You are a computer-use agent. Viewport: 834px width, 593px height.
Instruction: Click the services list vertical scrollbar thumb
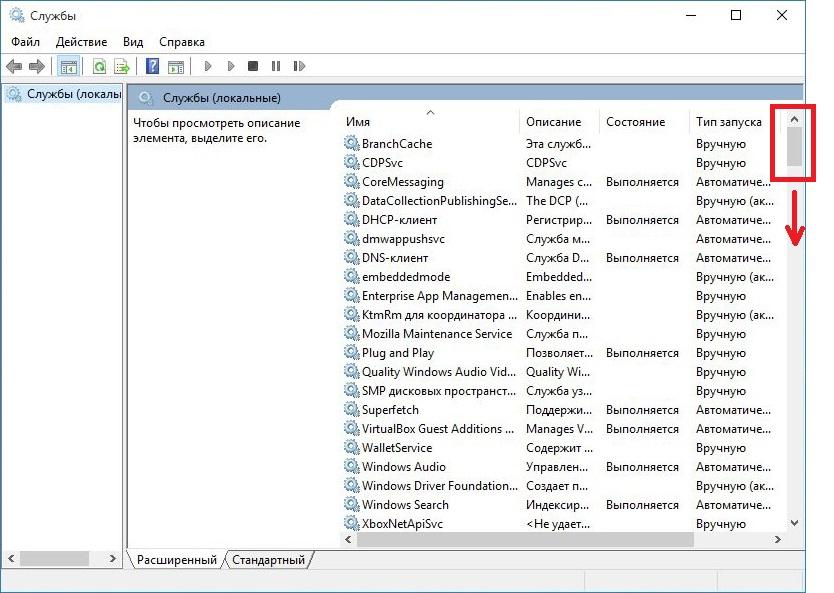(794, 147)
